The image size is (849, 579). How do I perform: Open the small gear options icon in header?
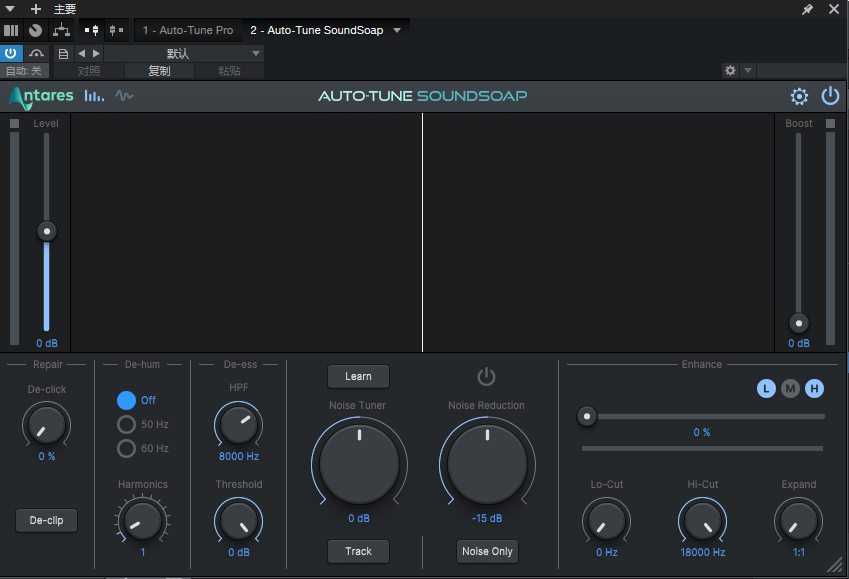pyautogui.click(x=730, y=70)
